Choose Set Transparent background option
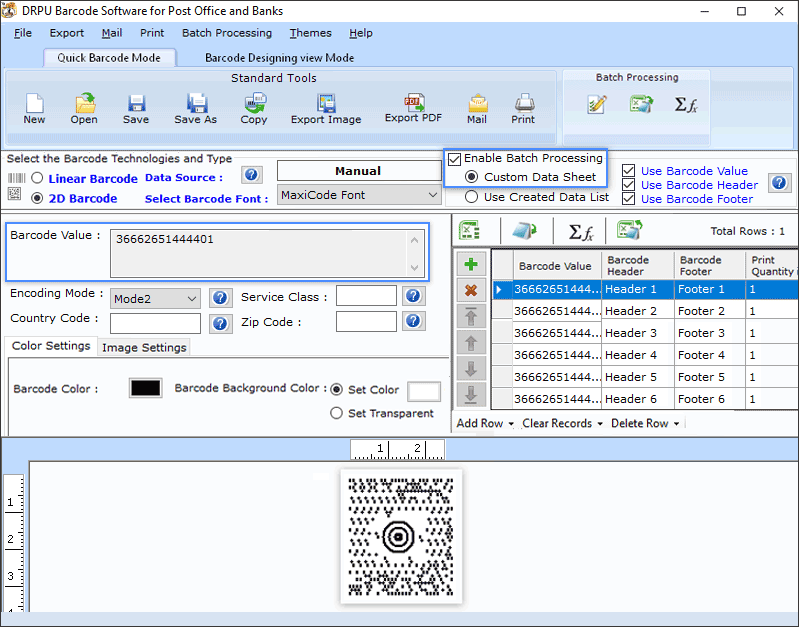The image size is (799, 627). [336, 413]
